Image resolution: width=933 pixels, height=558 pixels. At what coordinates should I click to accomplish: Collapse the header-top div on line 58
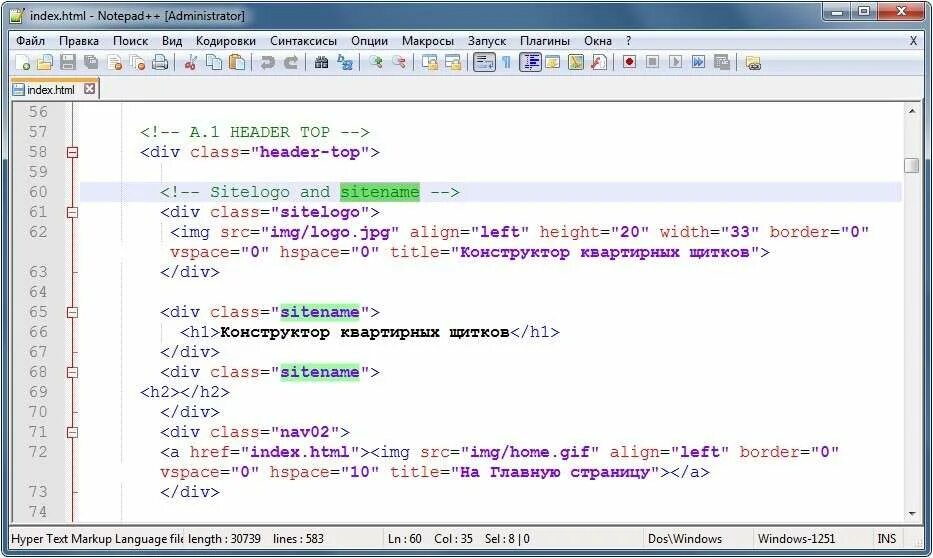[x=73, y=152]
